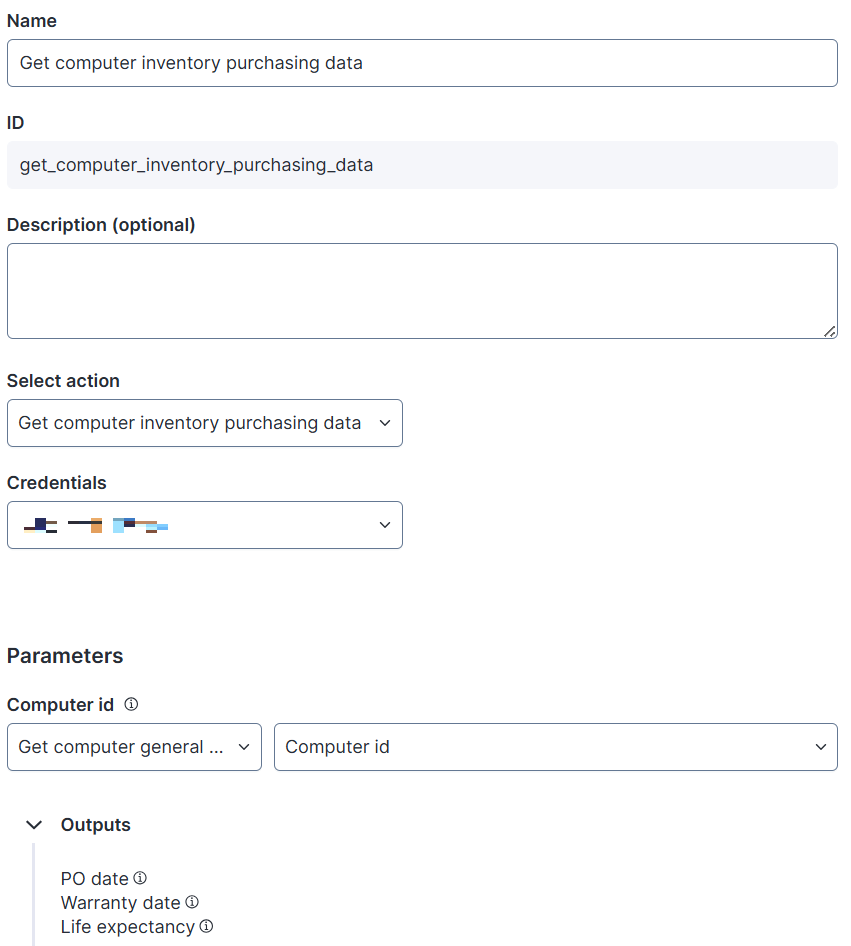Click the Parameters heading
The image size is (851, 946).
[x=65, y=656]
